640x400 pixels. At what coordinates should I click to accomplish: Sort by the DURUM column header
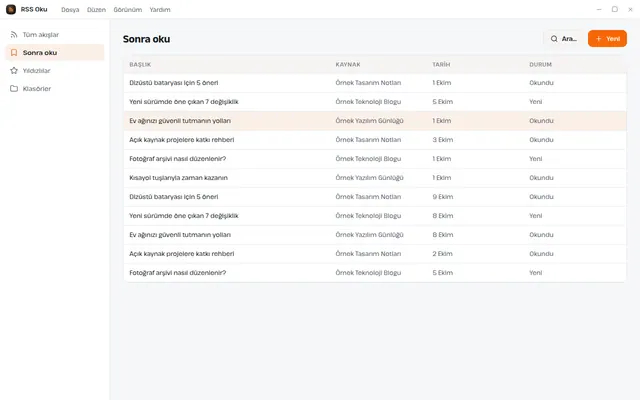[540, 64]
